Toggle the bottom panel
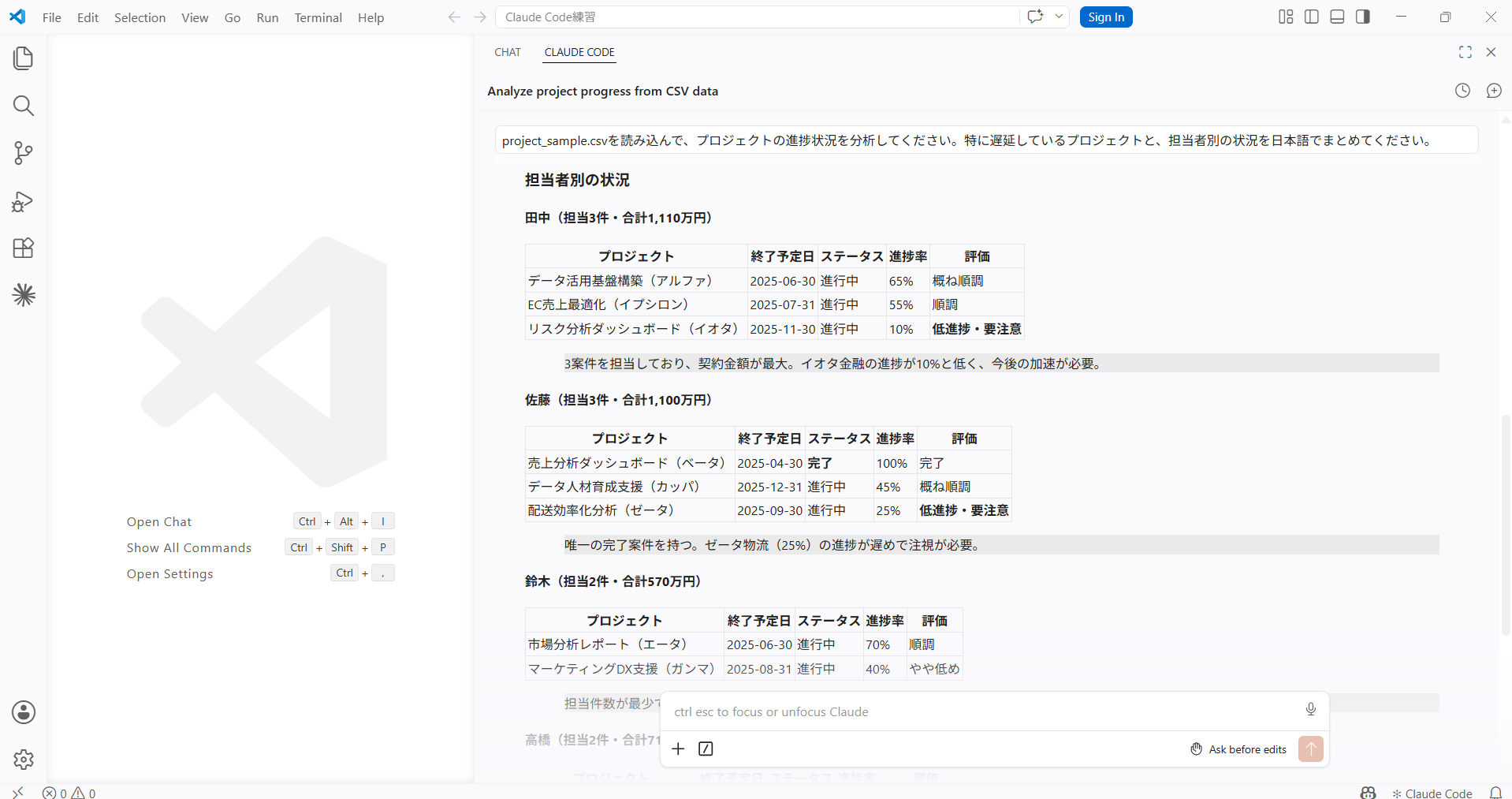The width and height of the screenshot is (1512, 799). coord(1337,17)
